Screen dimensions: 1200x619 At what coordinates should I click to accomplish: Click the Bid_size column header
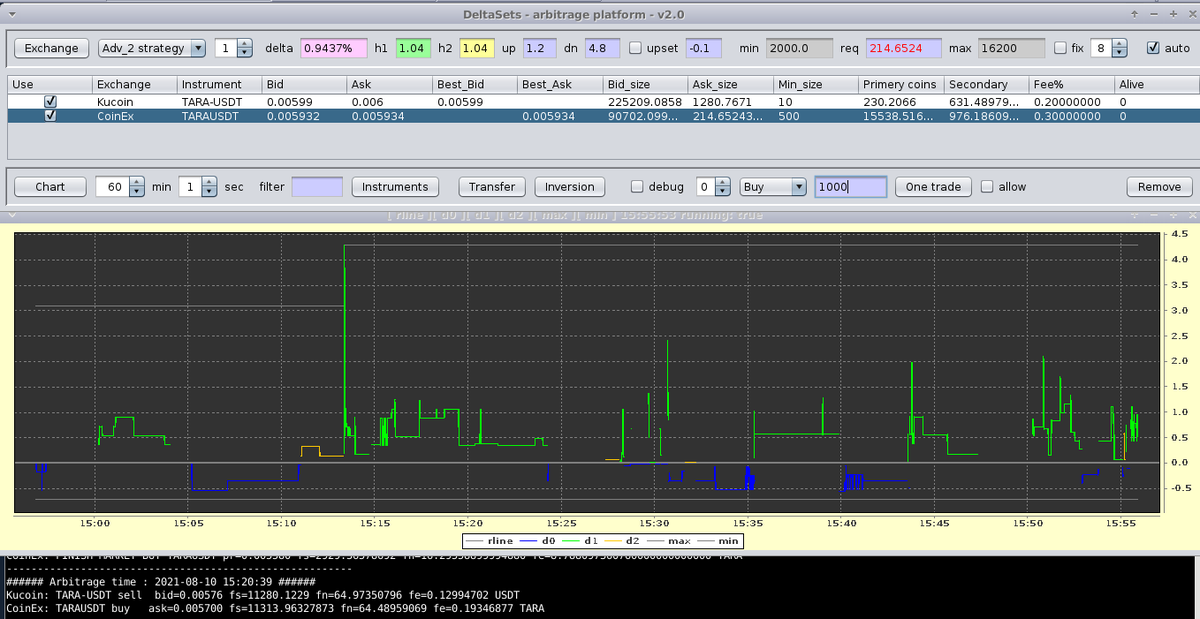pyautogui.click(x=645, y=85)
